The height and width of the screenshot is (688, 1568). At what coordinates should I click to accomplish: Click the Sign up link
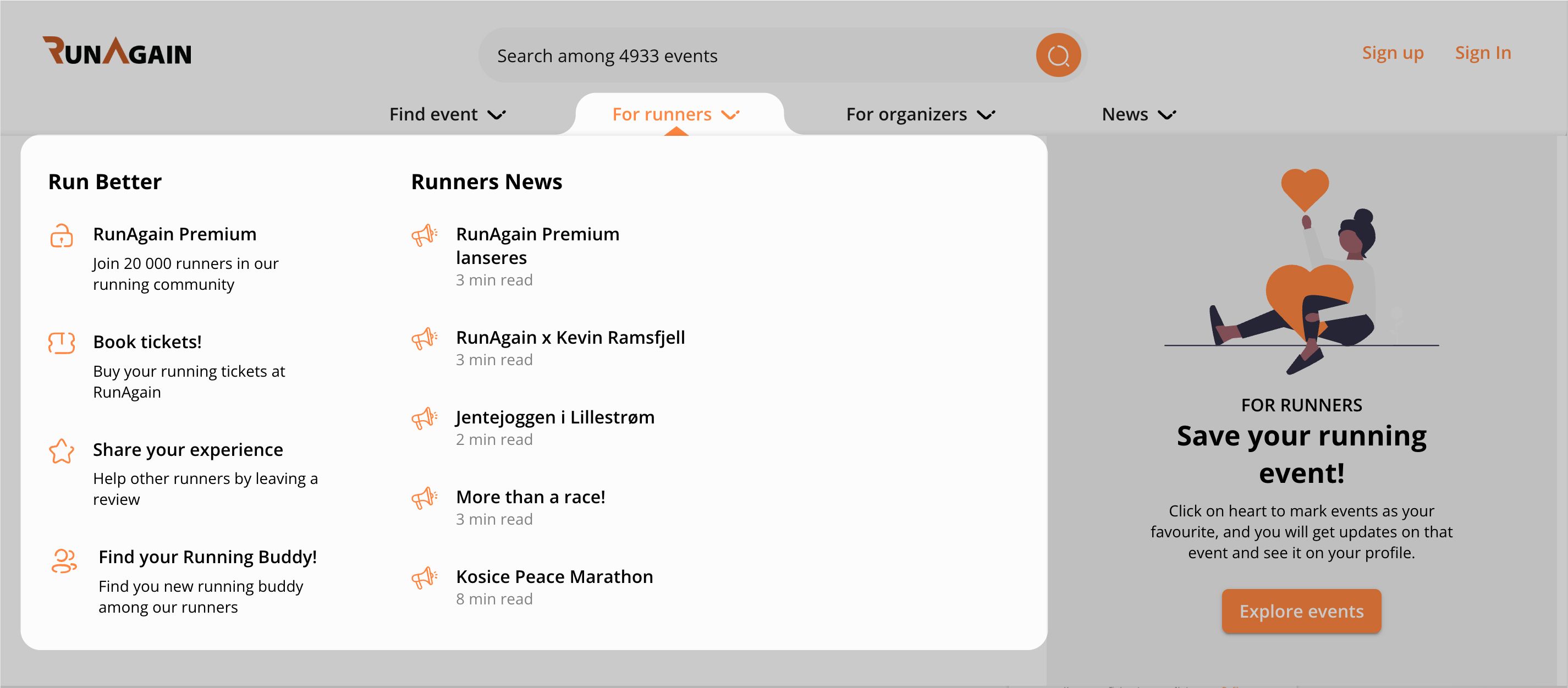coord(1393,53)
